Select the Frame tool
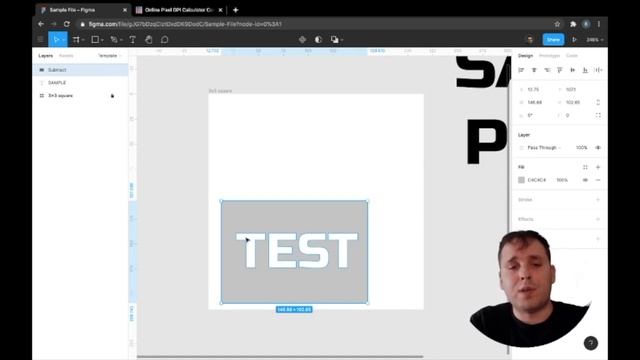 coord(76,40)
